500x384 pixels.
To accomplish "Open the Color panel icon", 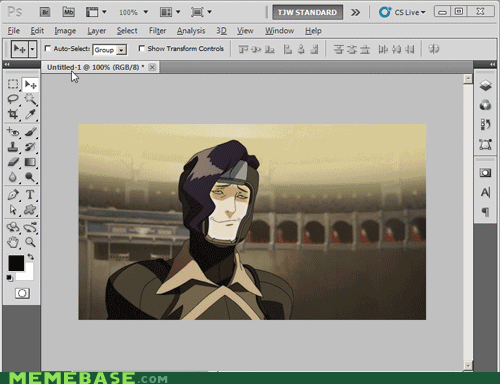I will coord(486,105).
